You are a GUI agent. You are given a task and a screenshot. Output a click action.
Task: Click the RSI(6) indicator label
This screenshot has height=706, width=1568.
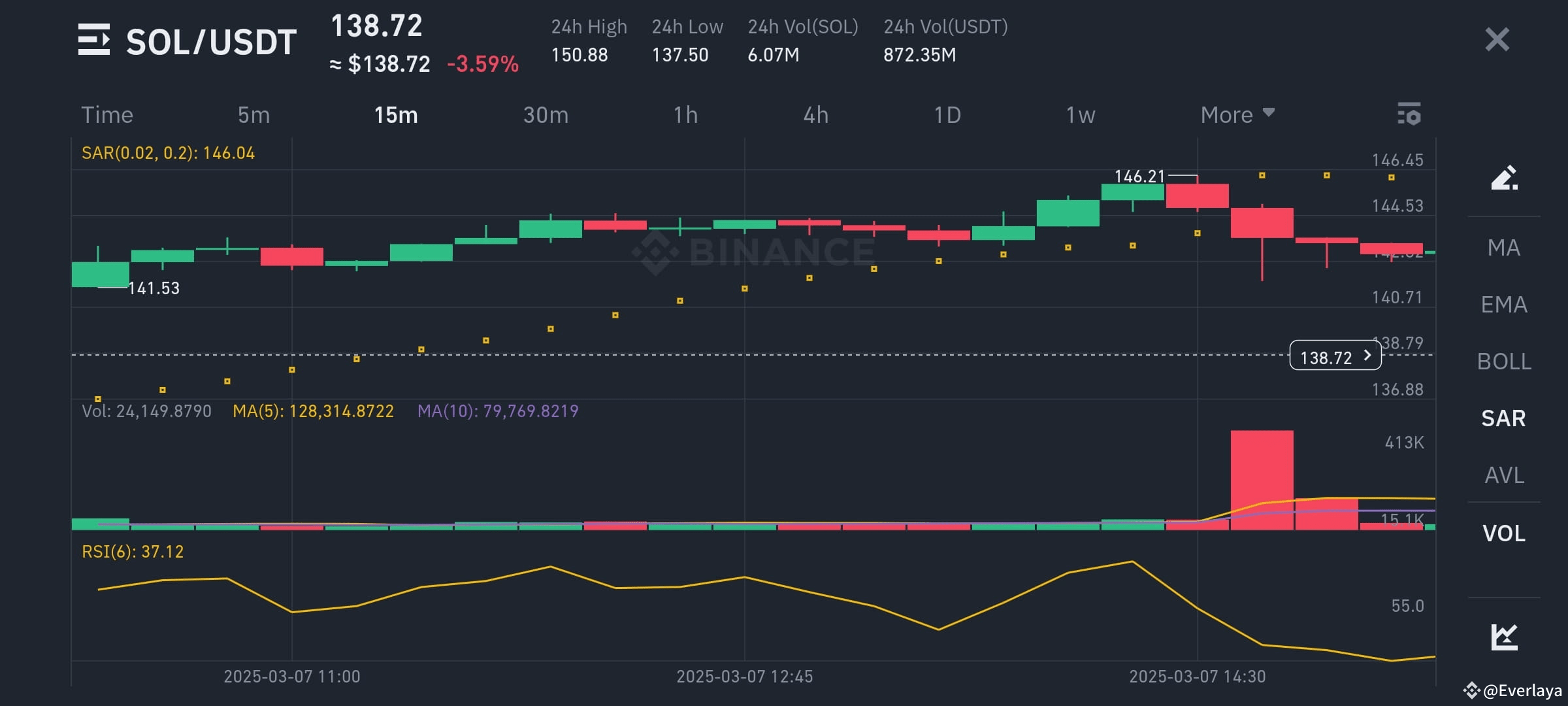click(x=131, y=551)
